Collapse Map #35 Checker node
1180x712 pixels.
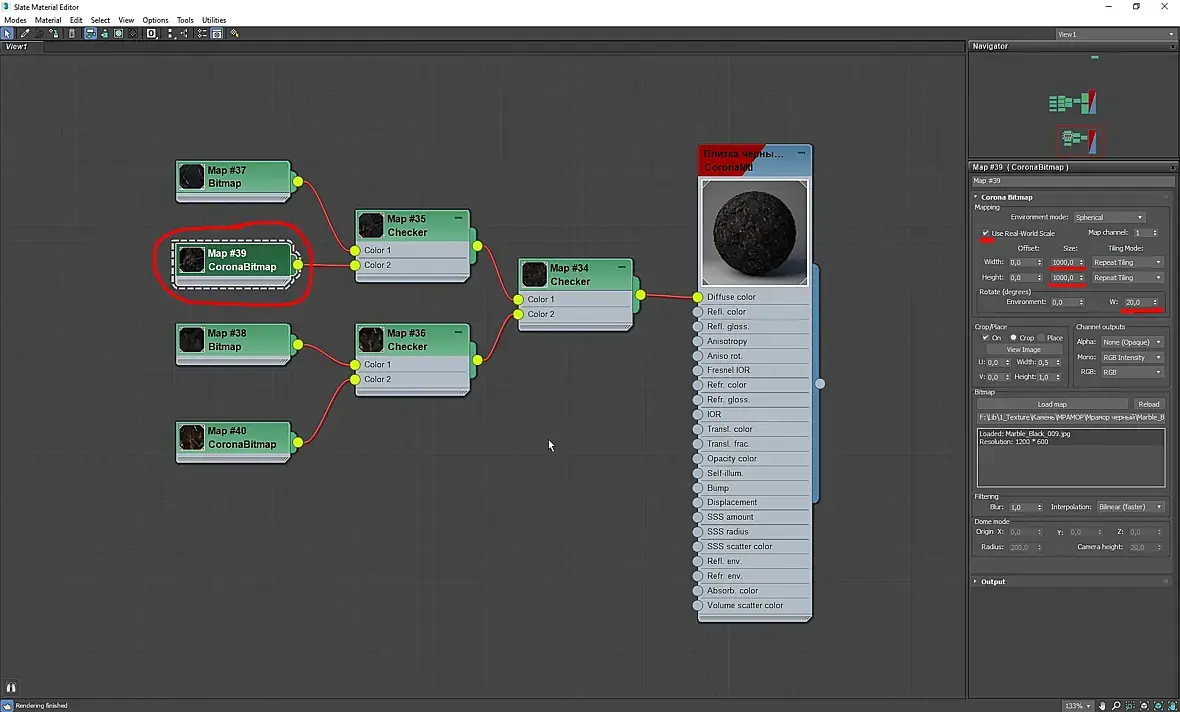458,218
